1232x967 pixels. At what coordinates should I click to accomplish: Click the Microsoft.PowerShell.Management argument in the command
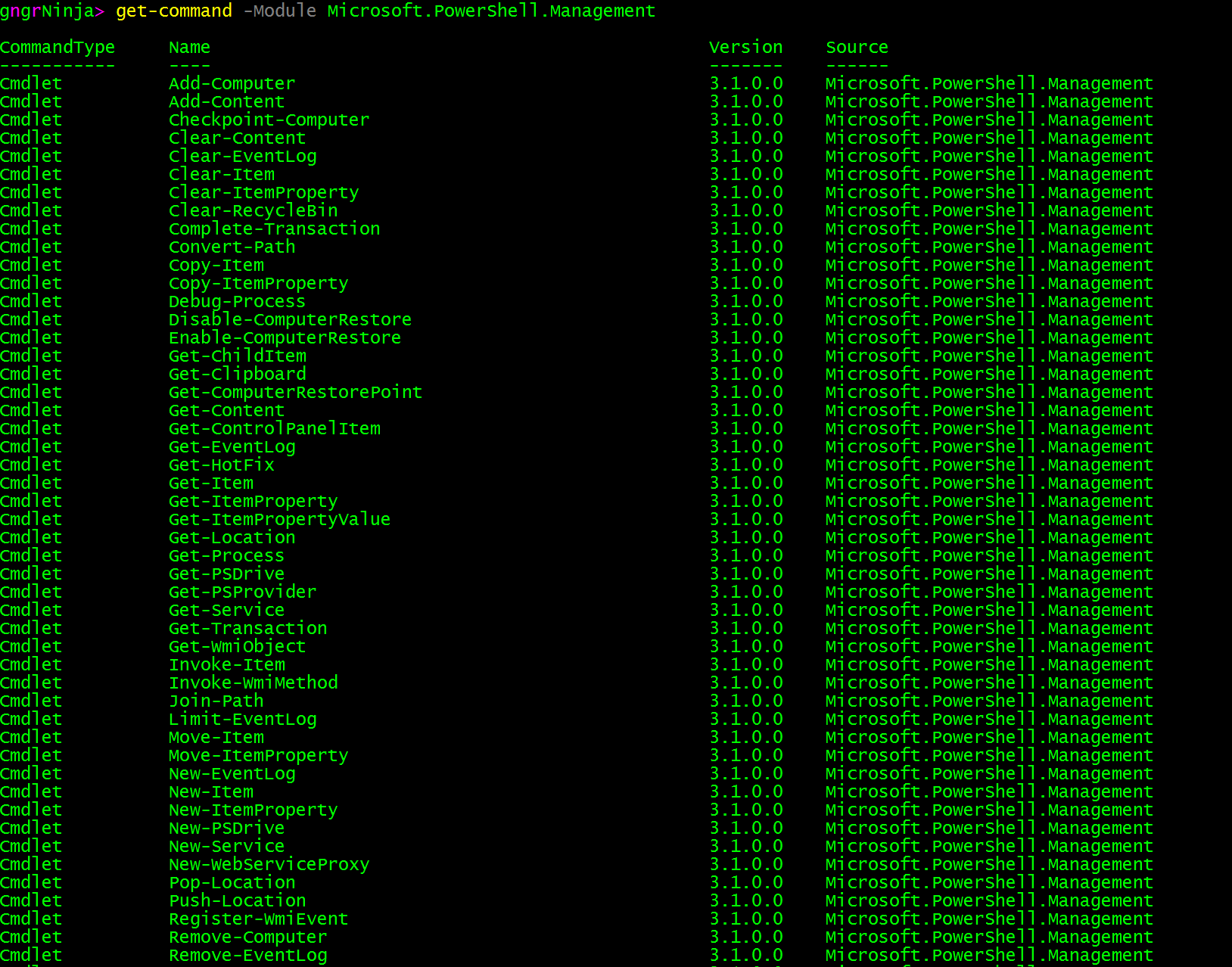(x=491, y=11)
